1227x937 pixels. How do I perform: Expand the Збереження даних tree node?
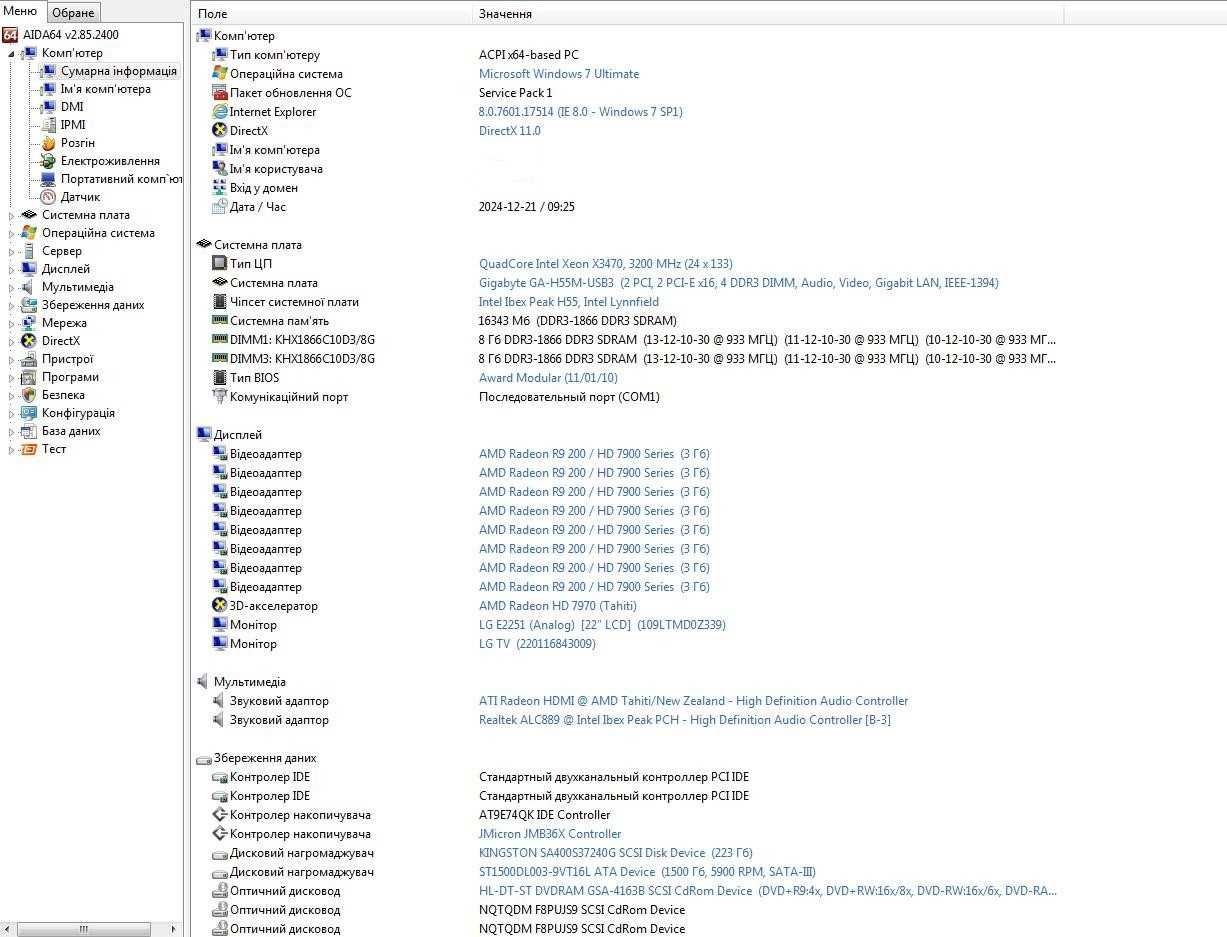tap(12, 305)
